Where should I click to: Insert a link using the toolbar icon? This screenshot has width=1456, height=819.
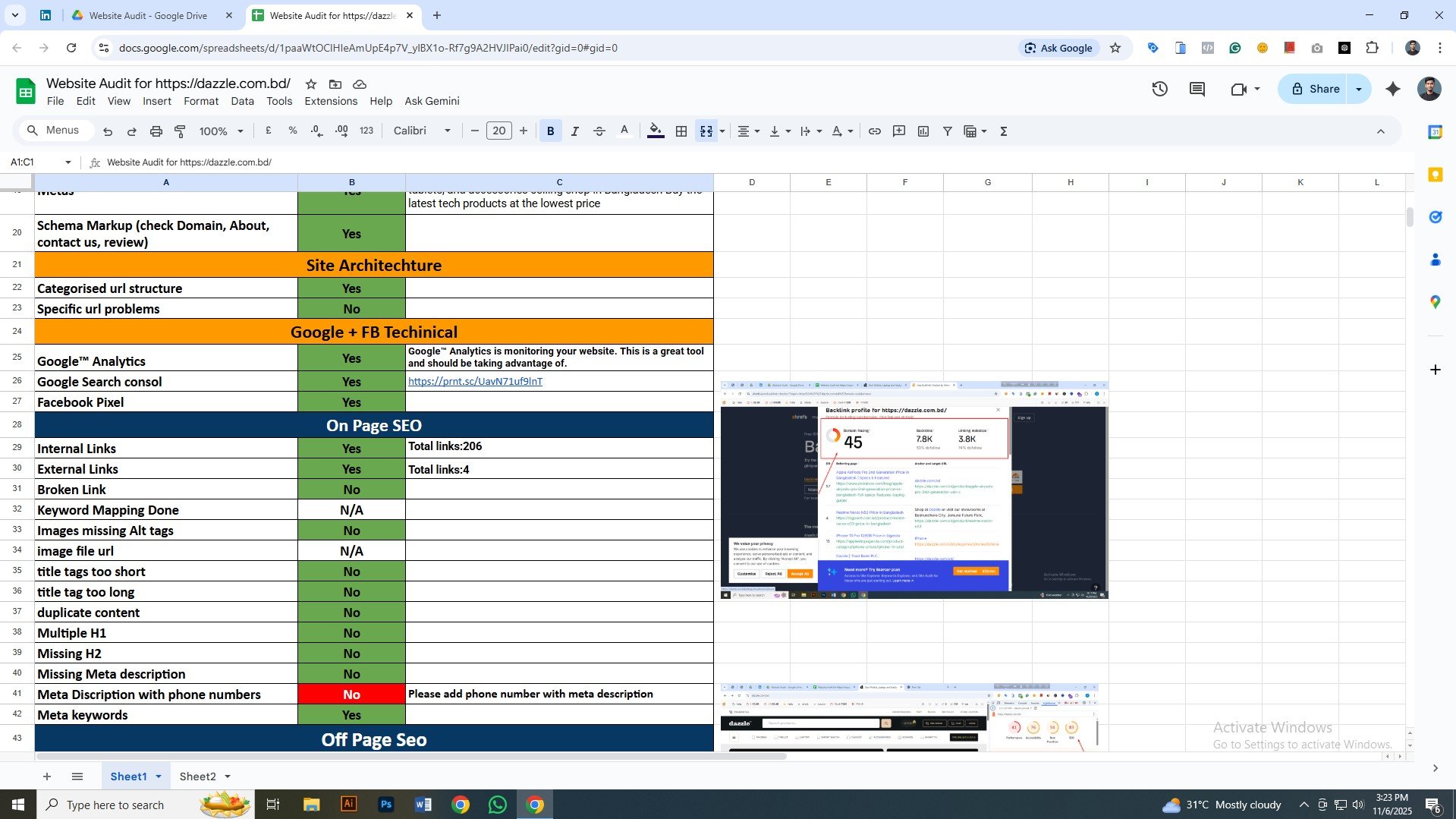tap(874, 131)
